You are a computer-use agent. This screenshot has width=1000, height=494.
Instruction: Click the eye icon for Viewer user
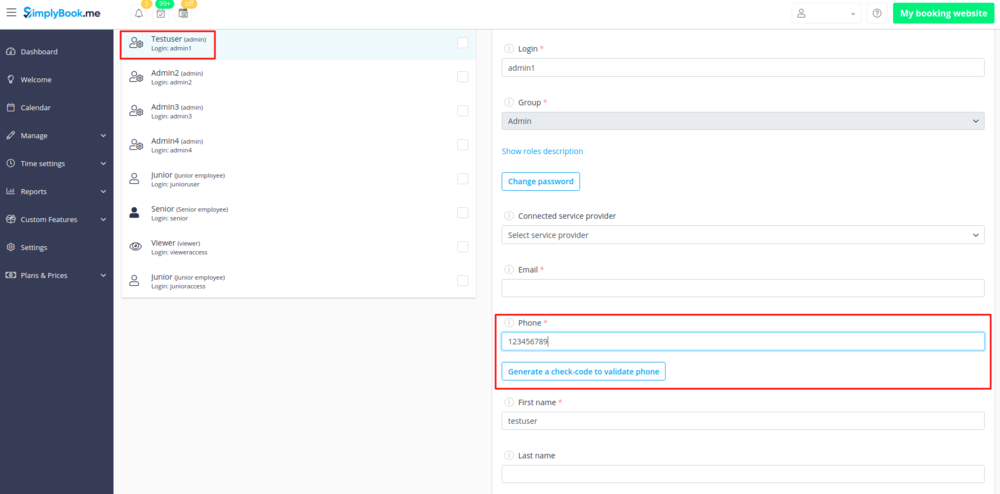click(135, 246)
